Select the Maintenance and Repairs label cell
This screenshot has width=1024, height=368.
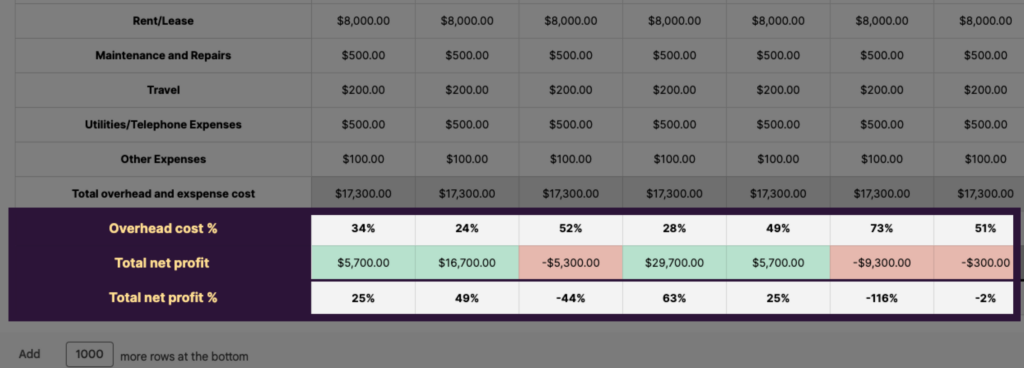[163, 55]
